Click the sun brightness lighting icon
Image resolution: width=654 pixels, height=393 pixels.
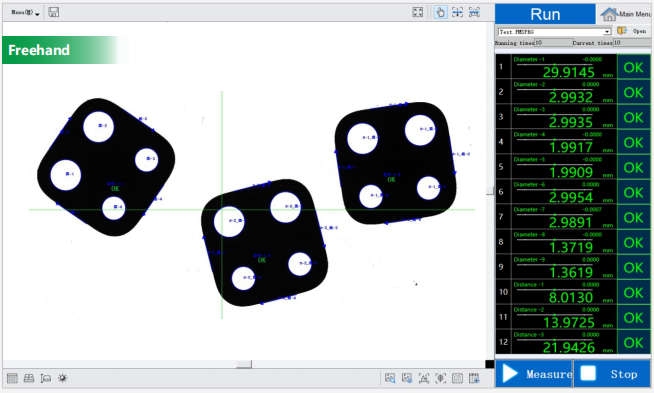(x=63, y=378)
